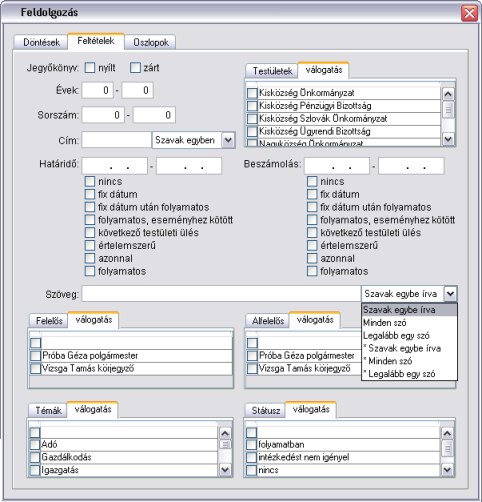This screenshot has height=502, width=482.
Task: Open the Témák tab
Action: point(48,410)
